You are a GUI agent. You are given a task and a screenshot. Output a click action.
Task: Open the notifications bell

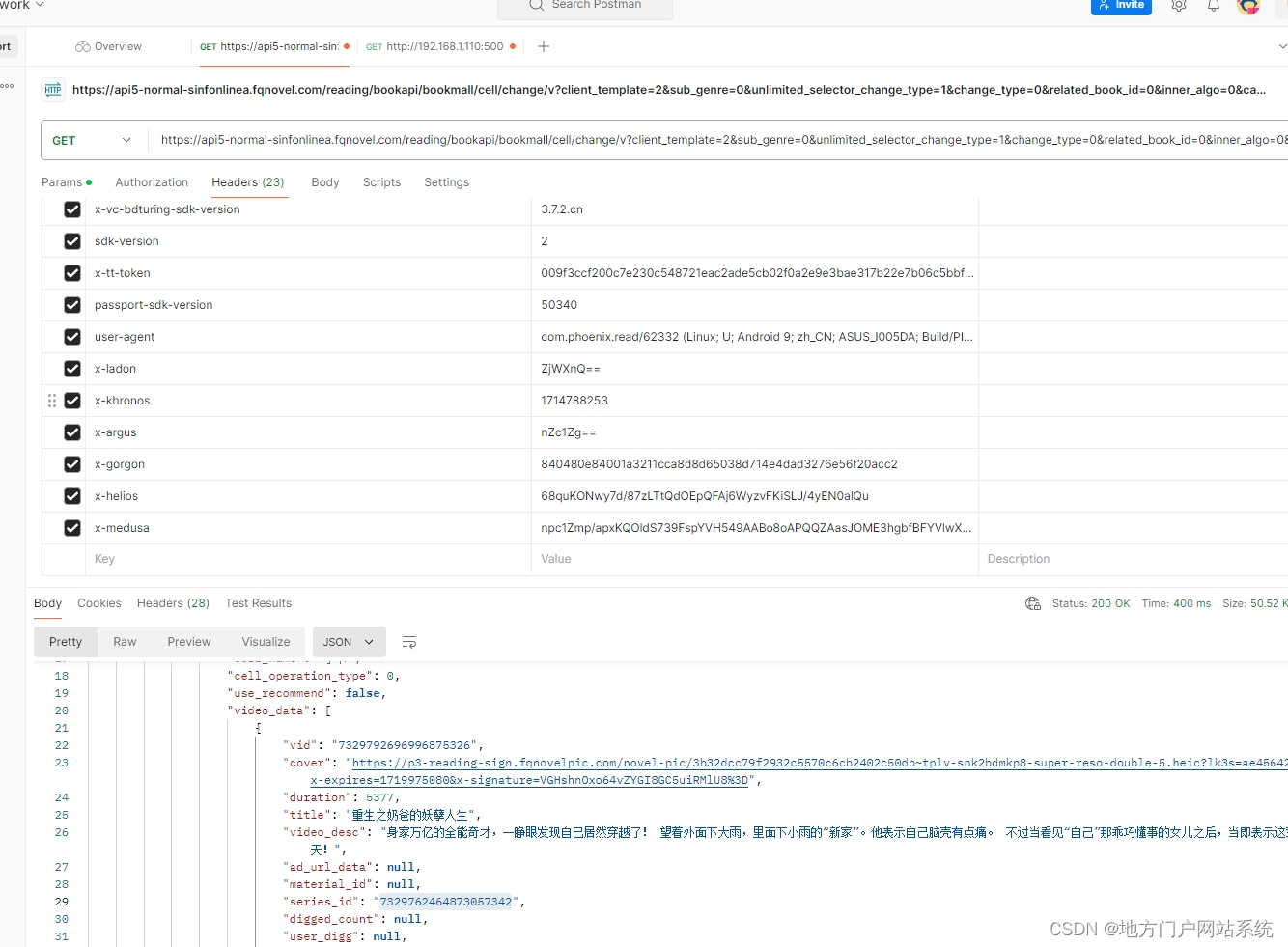[x=1214, y=6]
